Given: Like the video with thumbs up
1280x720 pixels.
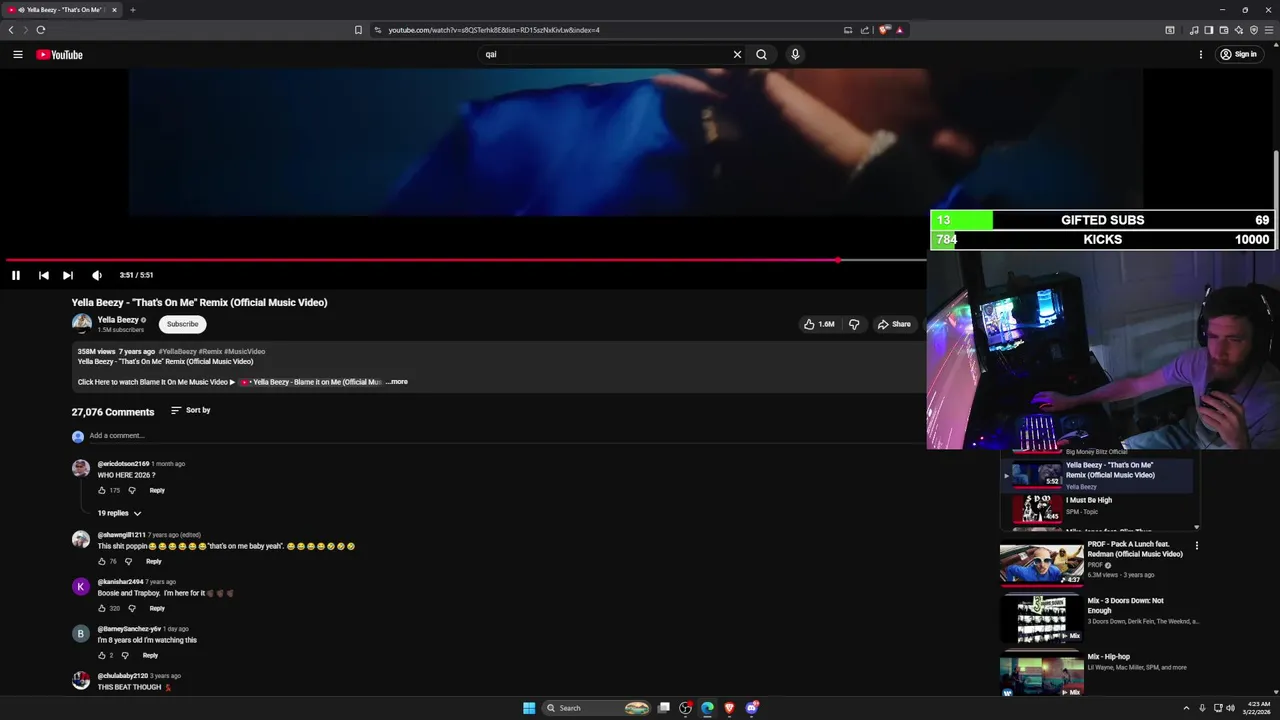Looking at the screenshot, I should 819,324.
